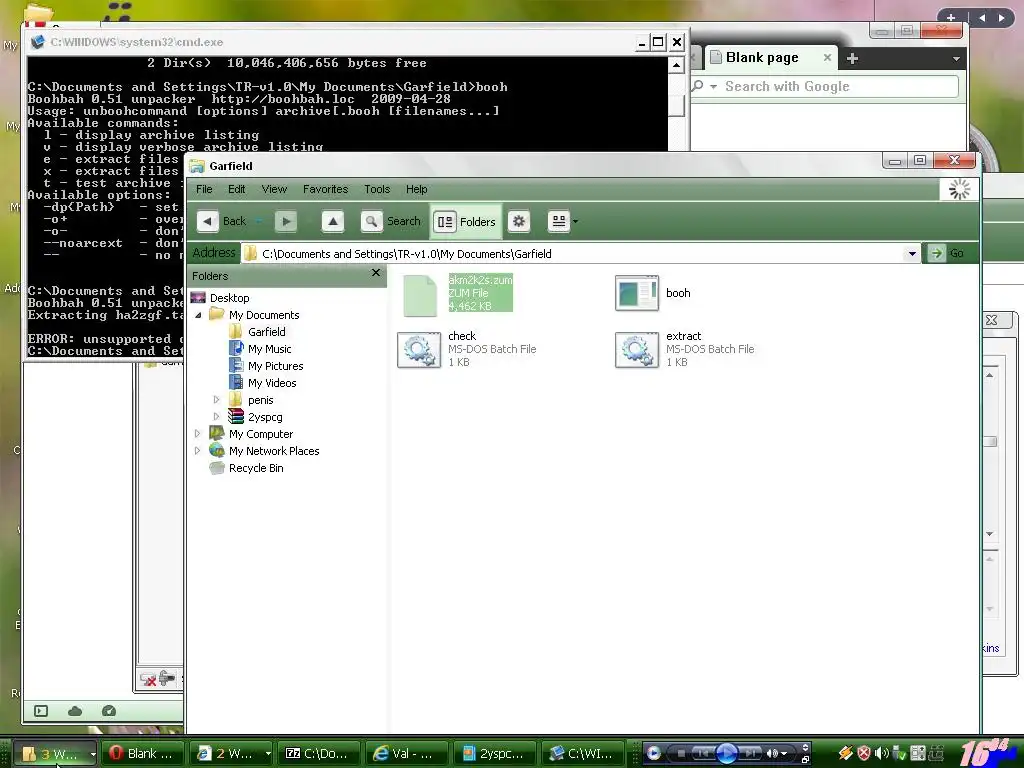Image resolution: width=1024 pixels, height=768 pixels.
Task: Click next track on taskbar media player
Action: click(x=749, y=753)
